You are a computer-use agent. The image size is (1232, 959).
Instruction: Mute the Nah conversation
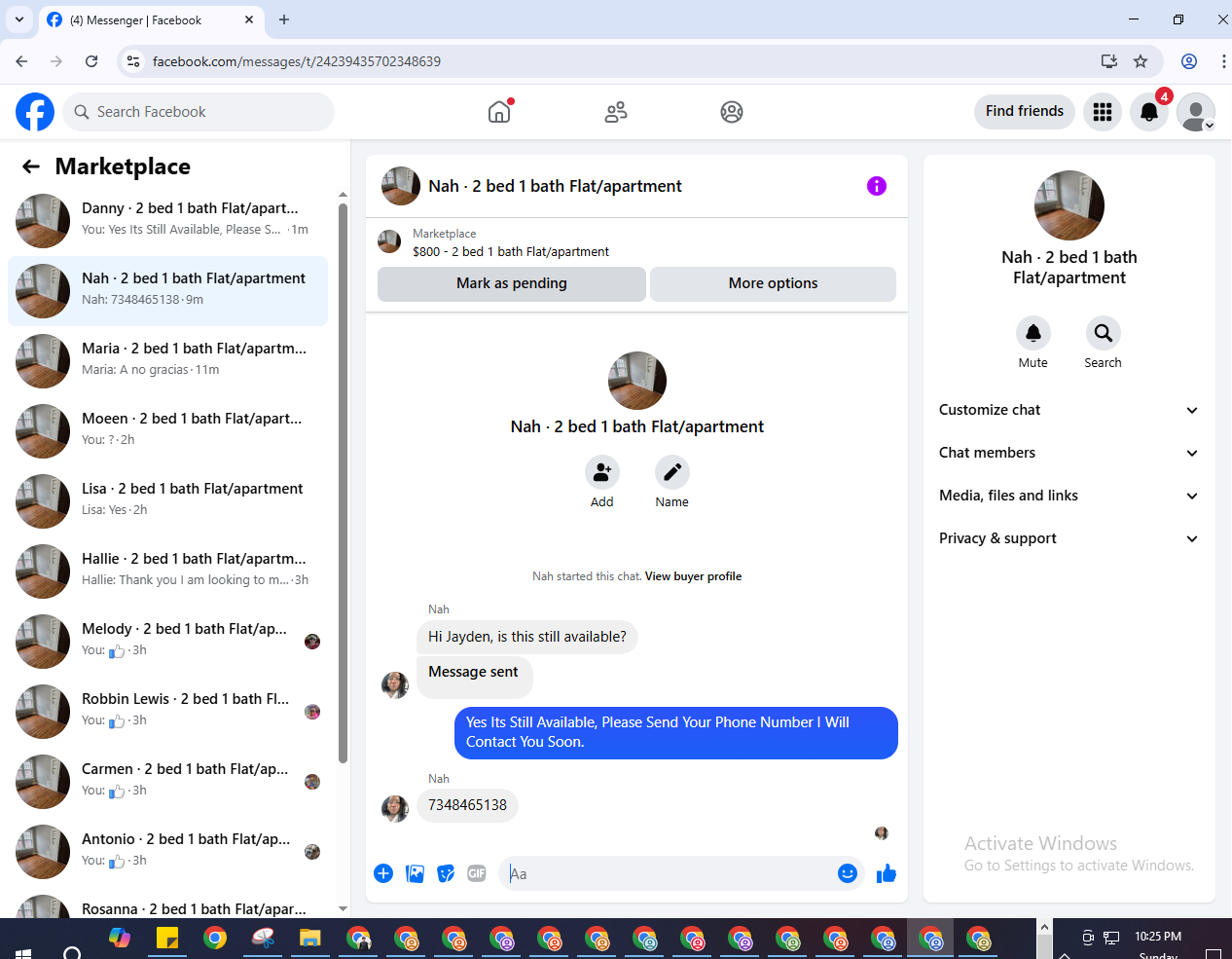[x=1033, y=333]
